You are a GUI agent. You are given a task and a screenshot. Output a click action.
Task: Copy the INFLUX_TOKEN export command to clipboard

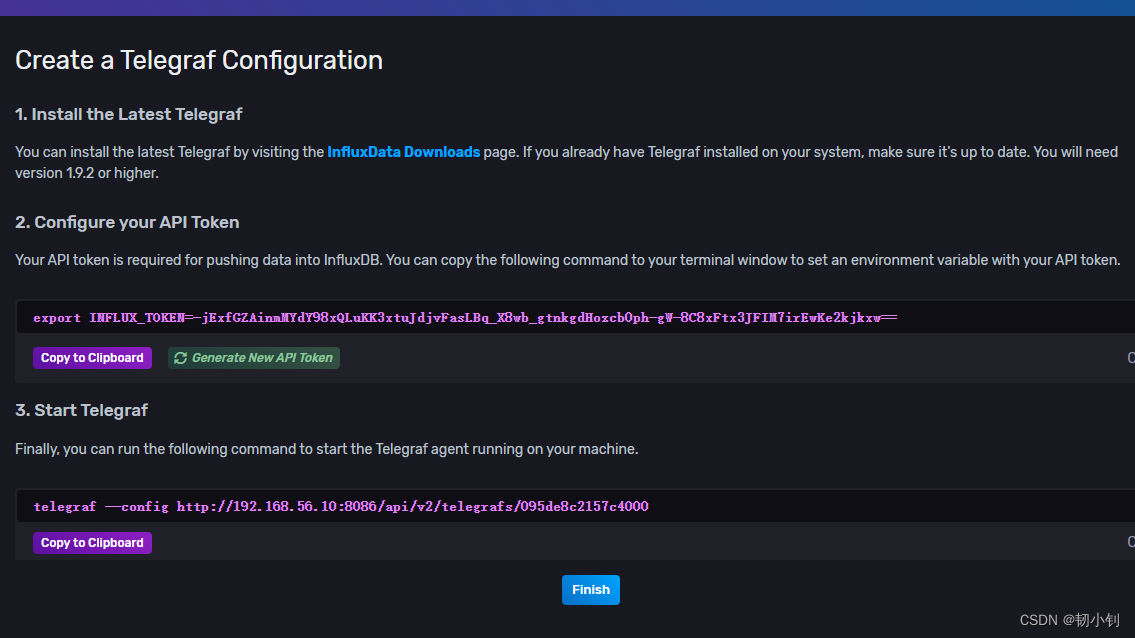click(x=92, y=358)
